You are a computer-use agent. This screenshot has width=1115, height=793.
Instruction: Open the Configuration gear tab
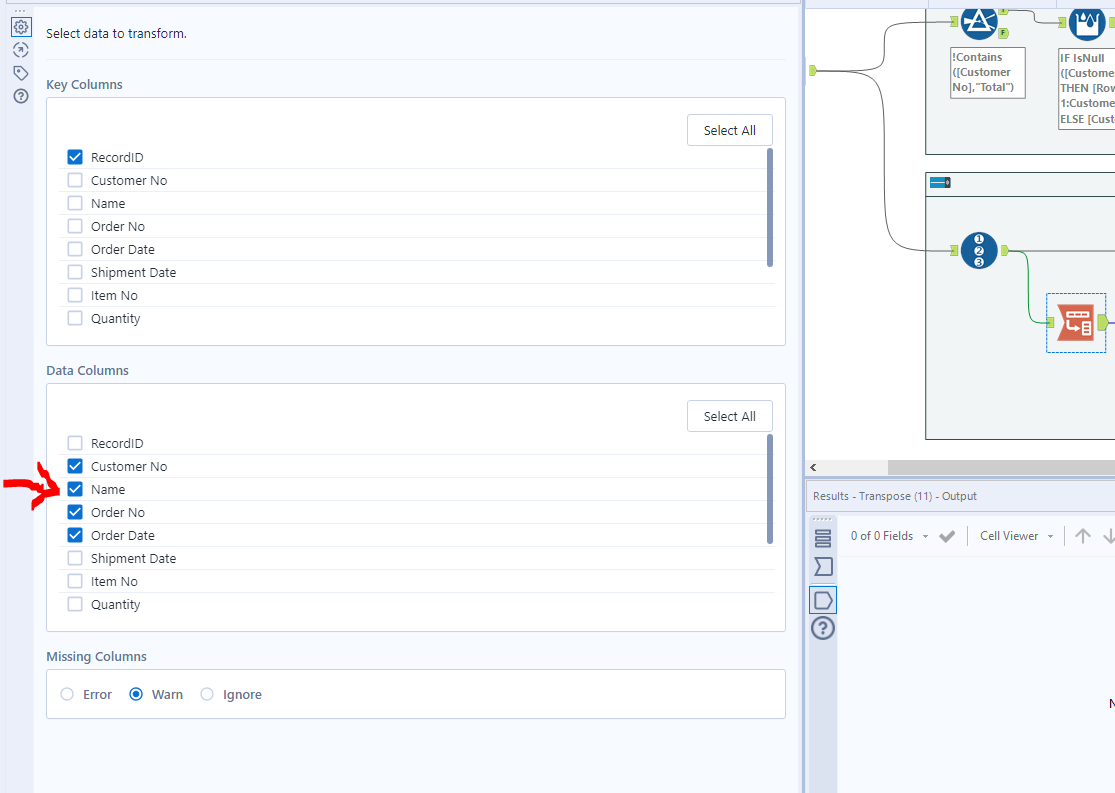tap(21, 27)
